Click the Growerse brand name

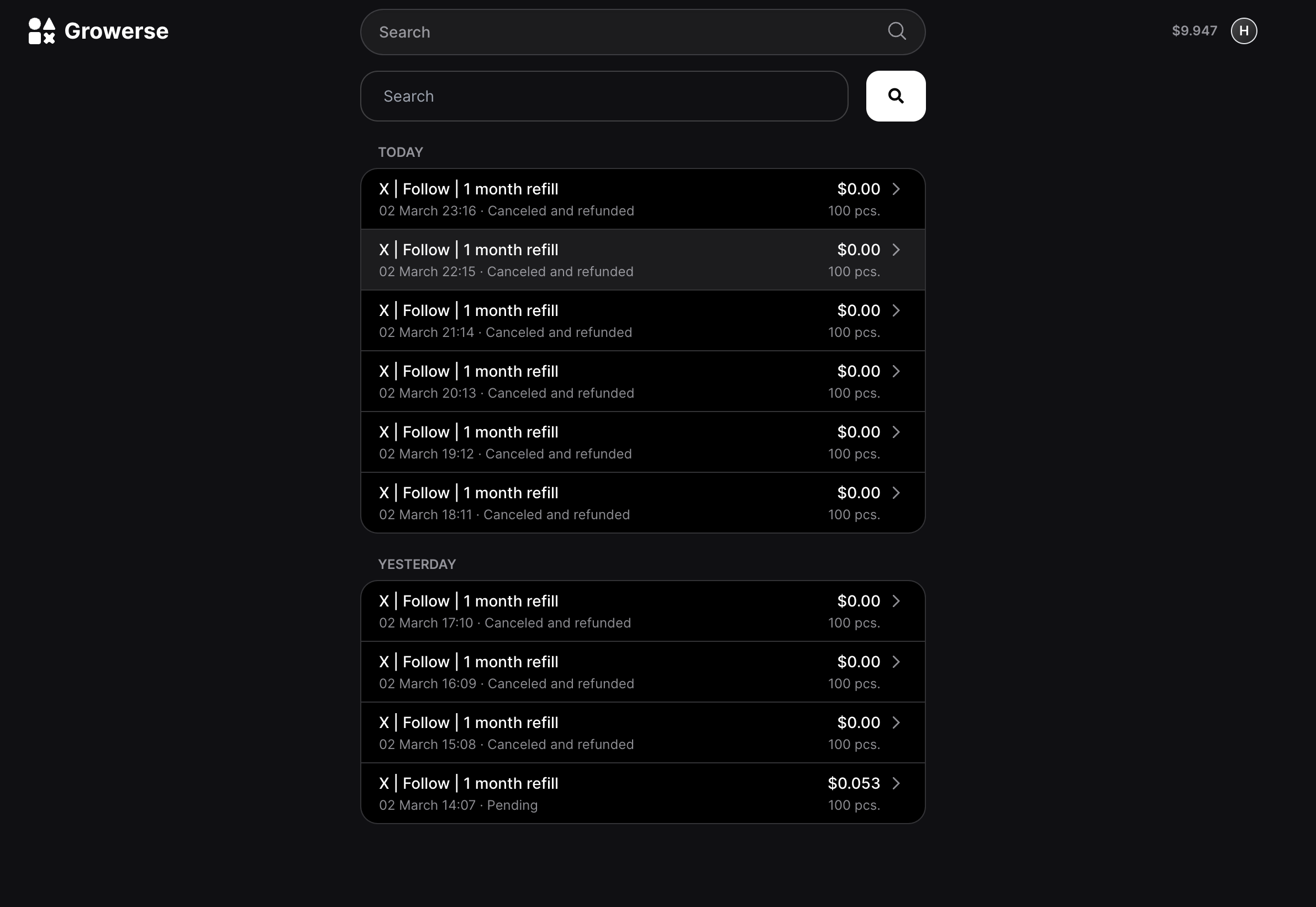116,31
